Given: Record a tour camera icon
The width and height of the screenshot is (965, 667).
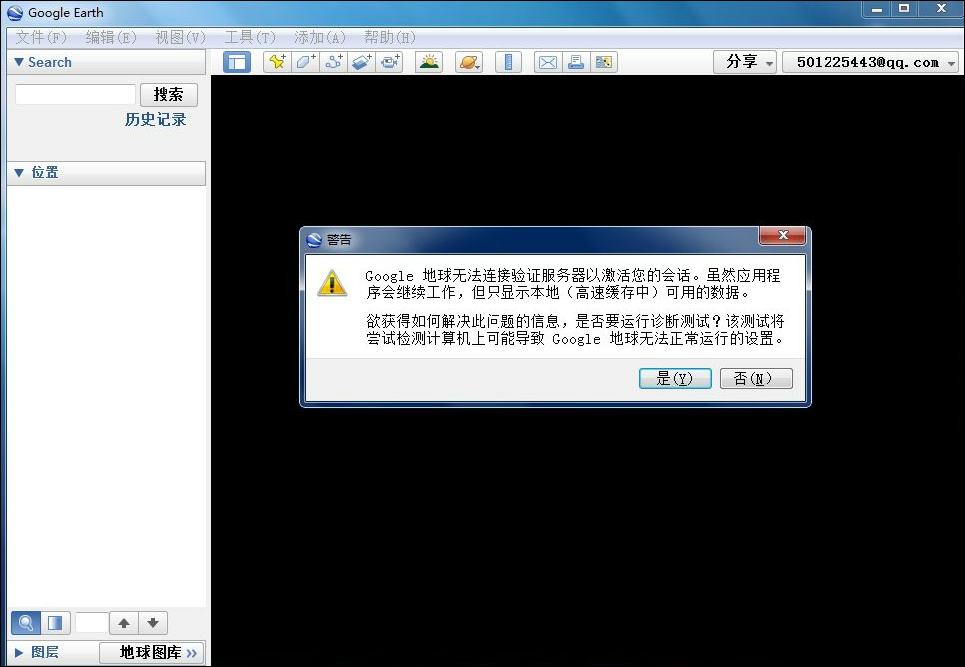Looking at the screenshot, I should pos(390,62).
